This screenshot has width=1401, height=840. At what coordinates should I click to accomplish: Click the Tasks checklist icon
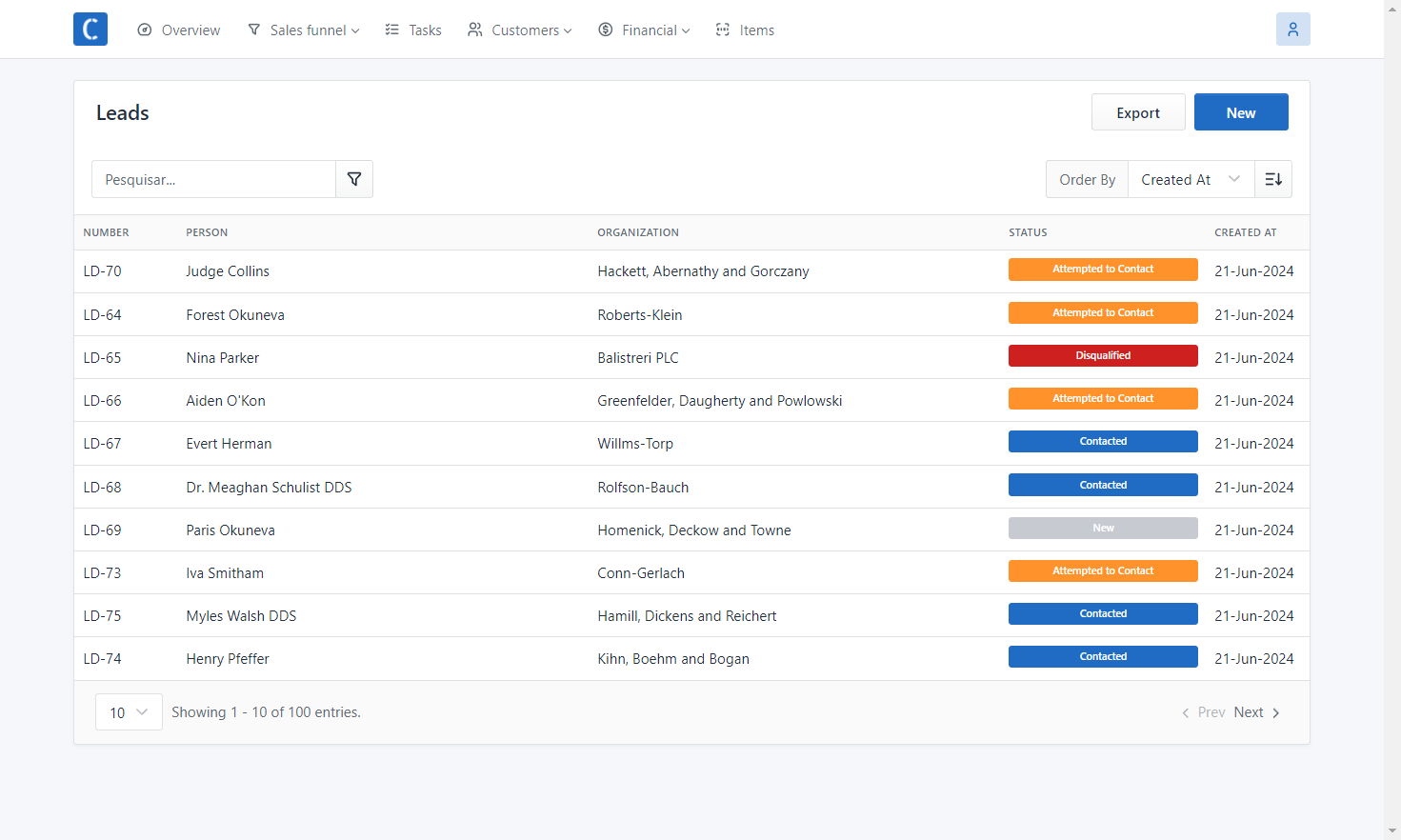point(391,30)
